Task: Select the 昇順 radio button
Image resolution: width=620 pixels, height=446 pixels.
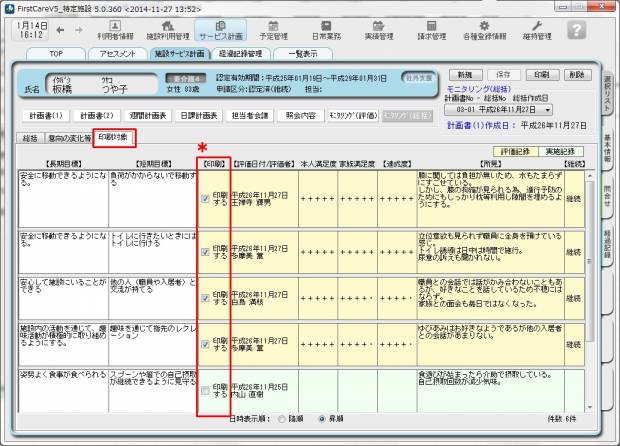Action: (x=322, y=420)
